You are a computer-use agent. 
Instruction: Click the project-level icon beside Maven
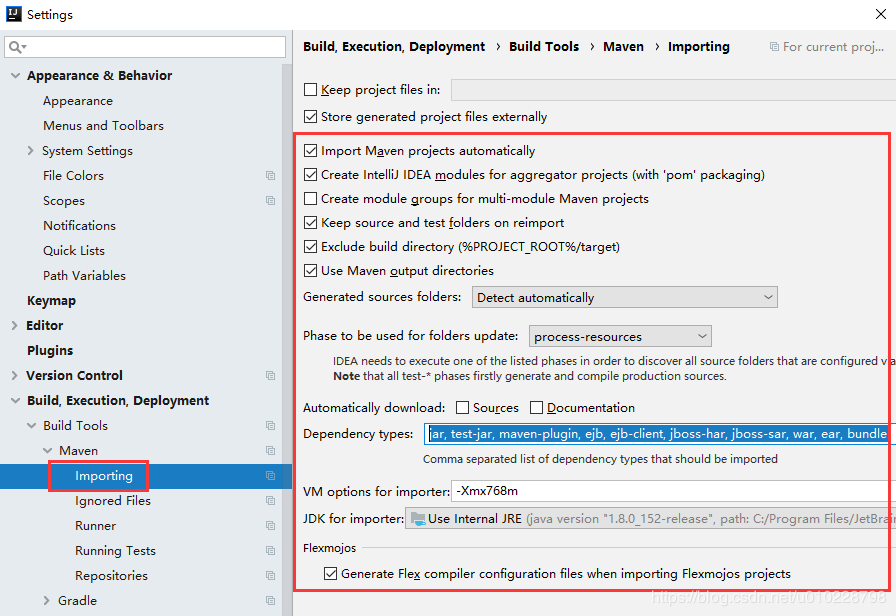(x=270, y=451)
